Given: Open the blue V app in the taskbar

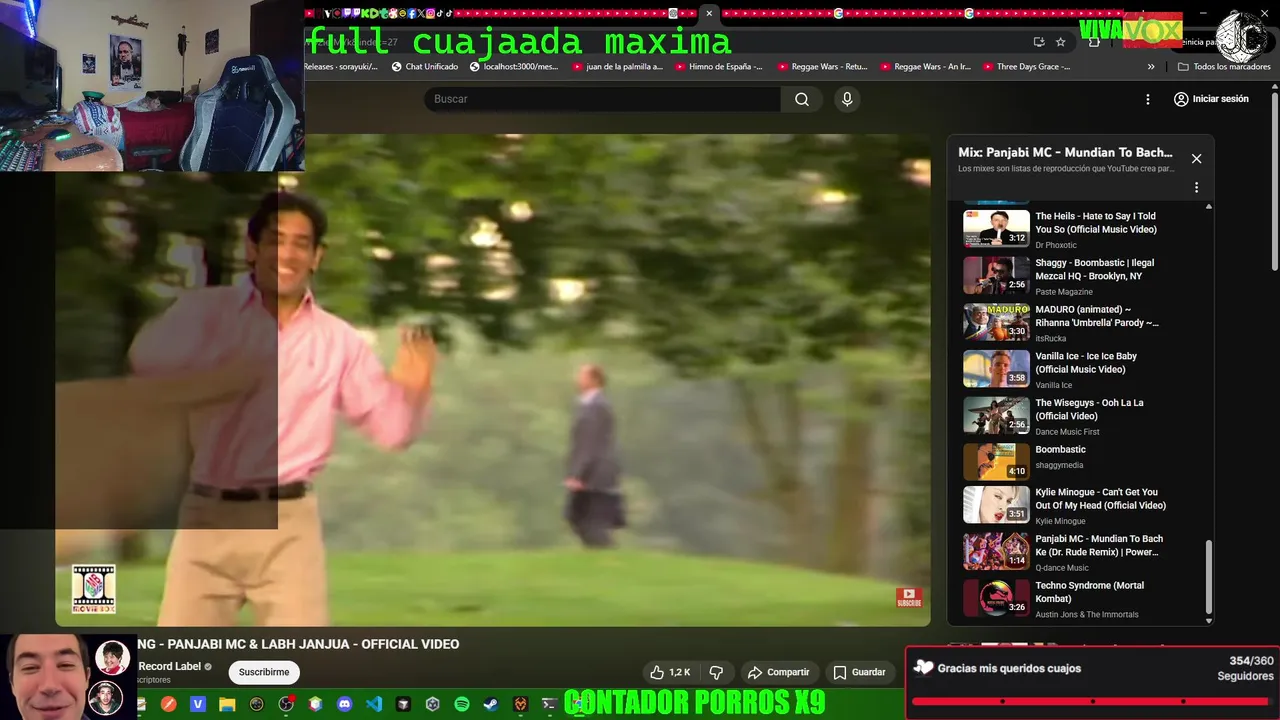Looking at the screenshot, I should tap(198, 704).
